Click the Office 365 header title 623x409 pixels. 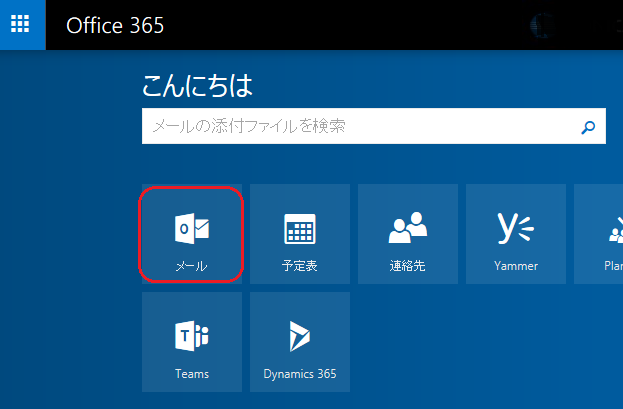click(115, 26)
